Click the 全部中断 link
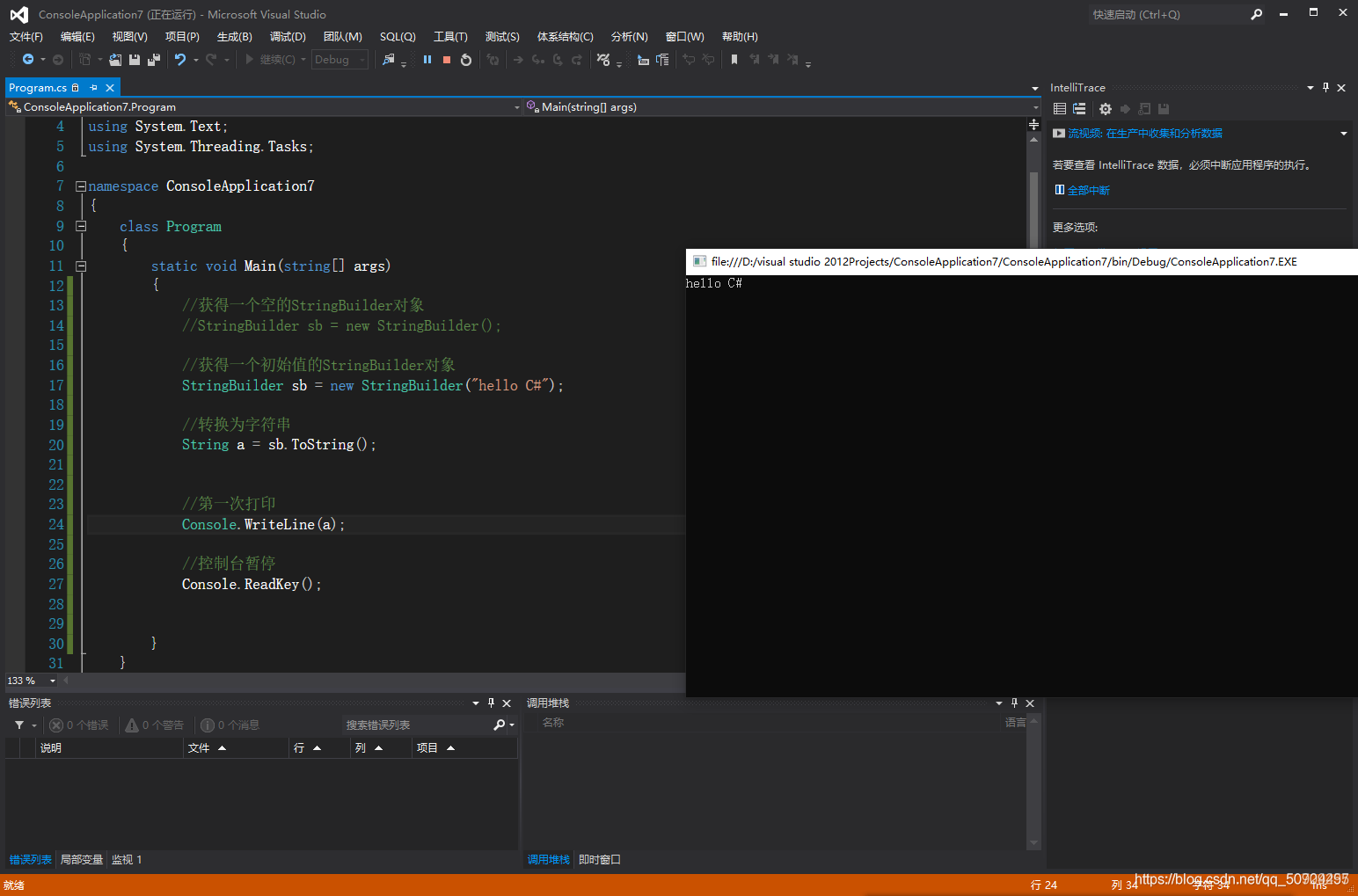 tap(1089, 190)
